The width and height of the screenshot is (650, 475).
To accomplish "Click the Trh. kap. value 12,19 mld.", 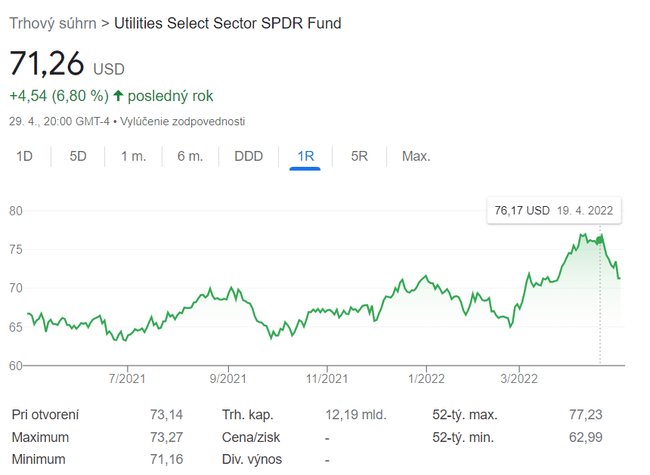I will point(355,414).
